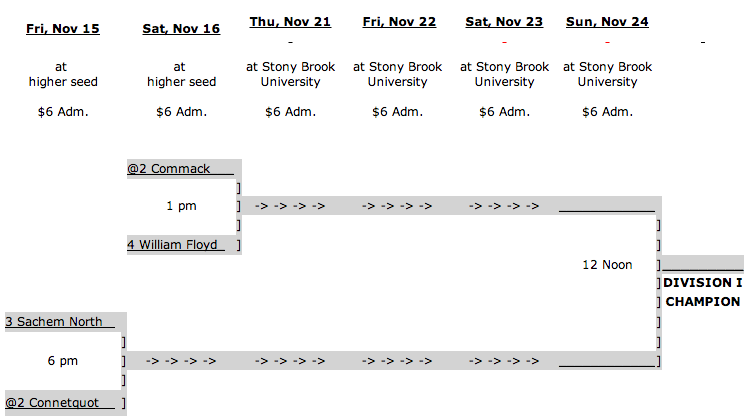This screenshot has height=420, width=755.
Task: Click the higher seed text under Sat, Nov 16
Action: 181,82
